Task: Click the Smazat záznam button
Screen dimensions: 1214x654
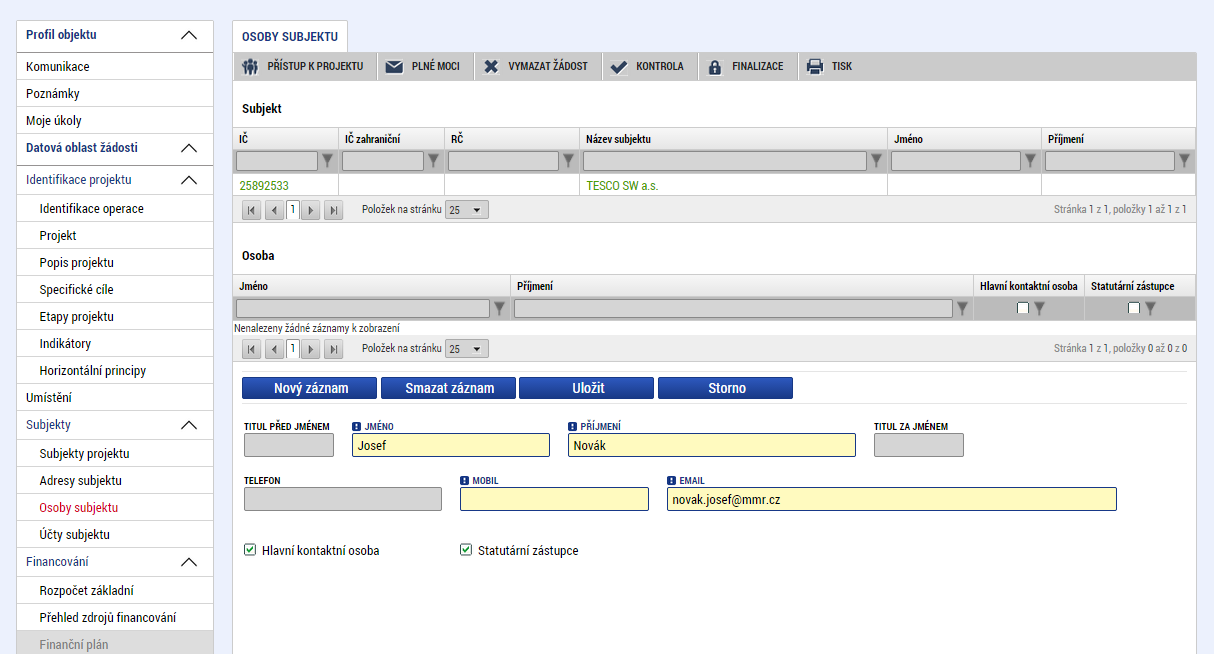Action: pos(448,388)
